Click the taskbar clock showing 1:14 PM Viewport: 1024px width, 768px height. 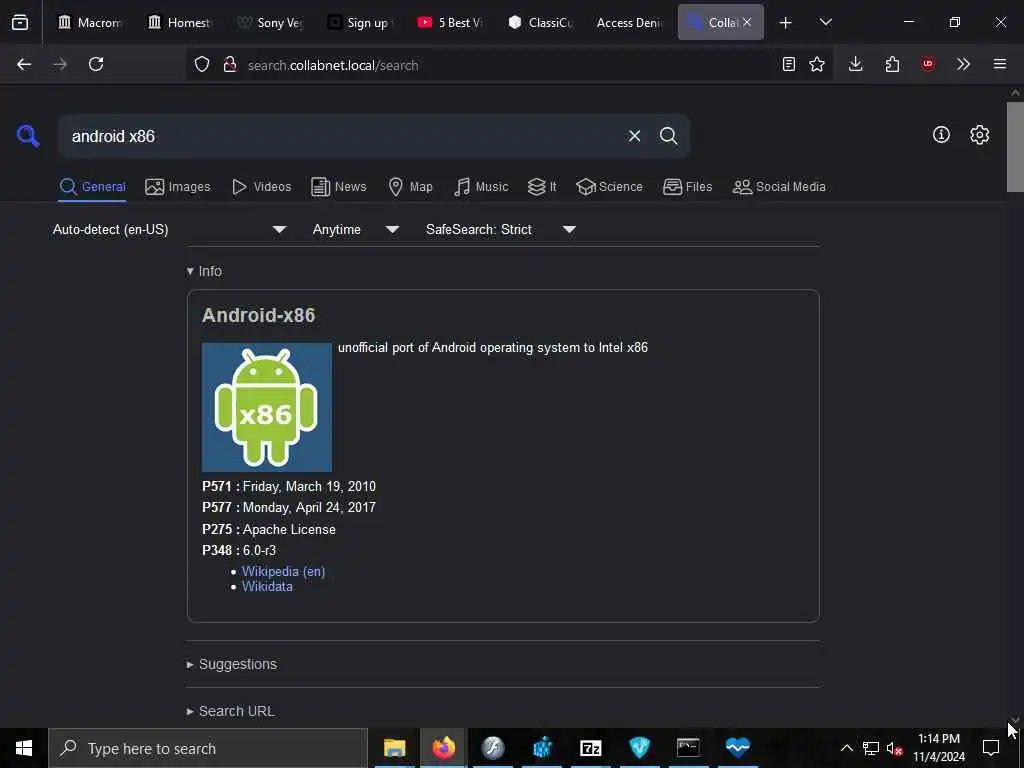939,748
